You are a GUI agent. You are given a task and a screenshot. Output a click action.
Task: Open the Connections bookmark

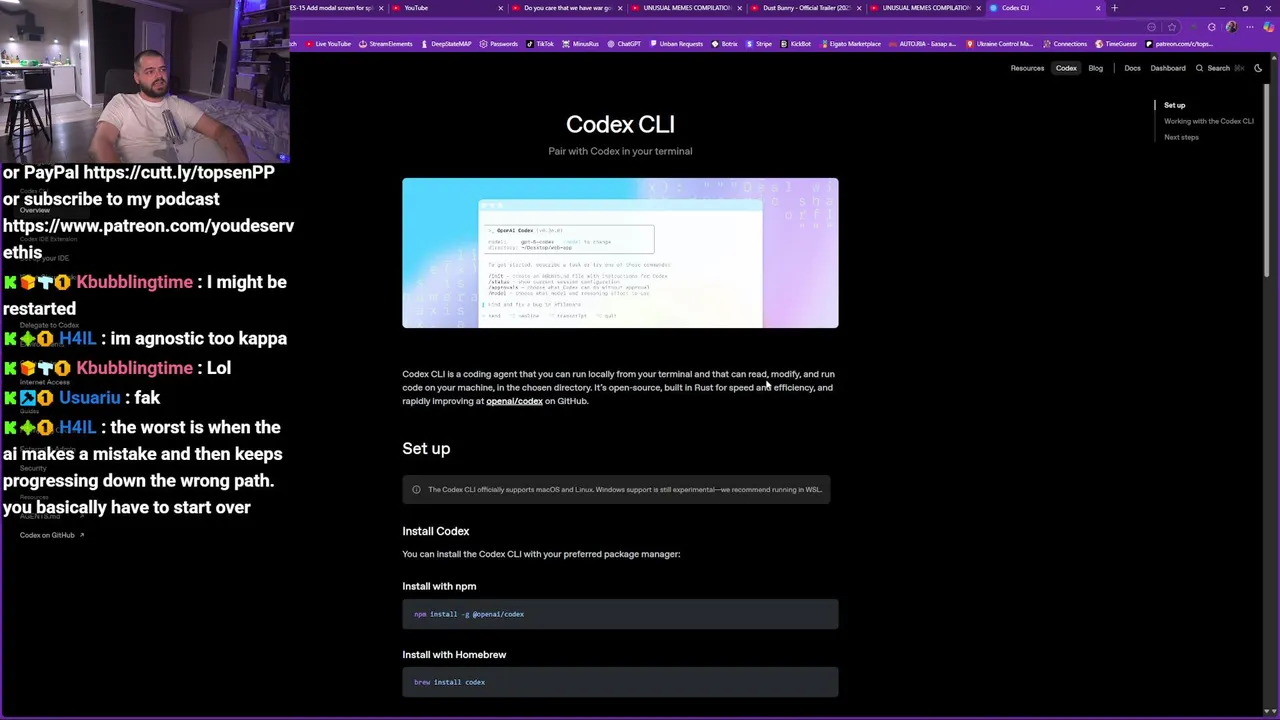pyautogui.click(x=1064, y=44)
